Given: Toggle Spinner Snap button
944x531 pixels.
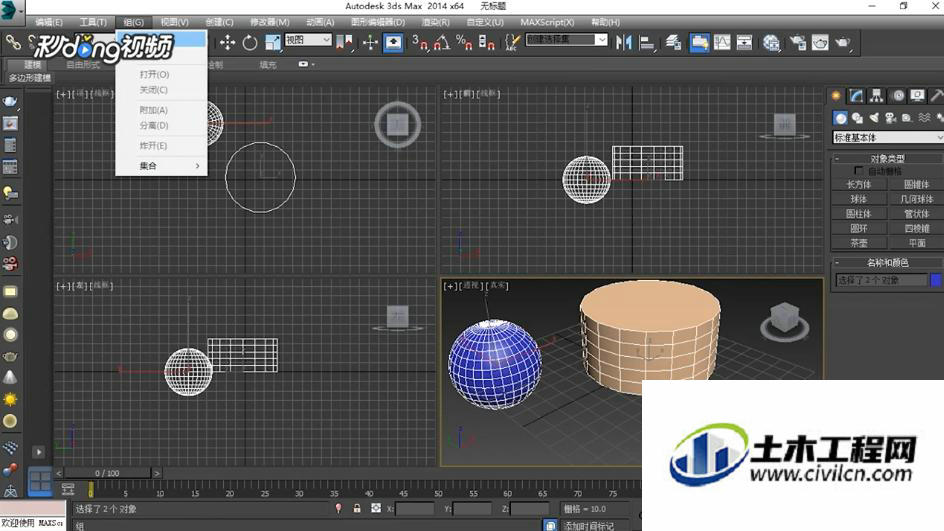Looking at the screenshot, I should [485, 42].
